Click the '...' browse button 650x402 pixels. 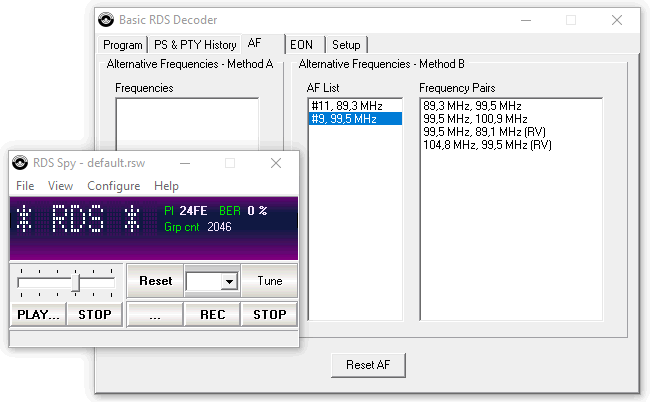(x=155, y=315)
